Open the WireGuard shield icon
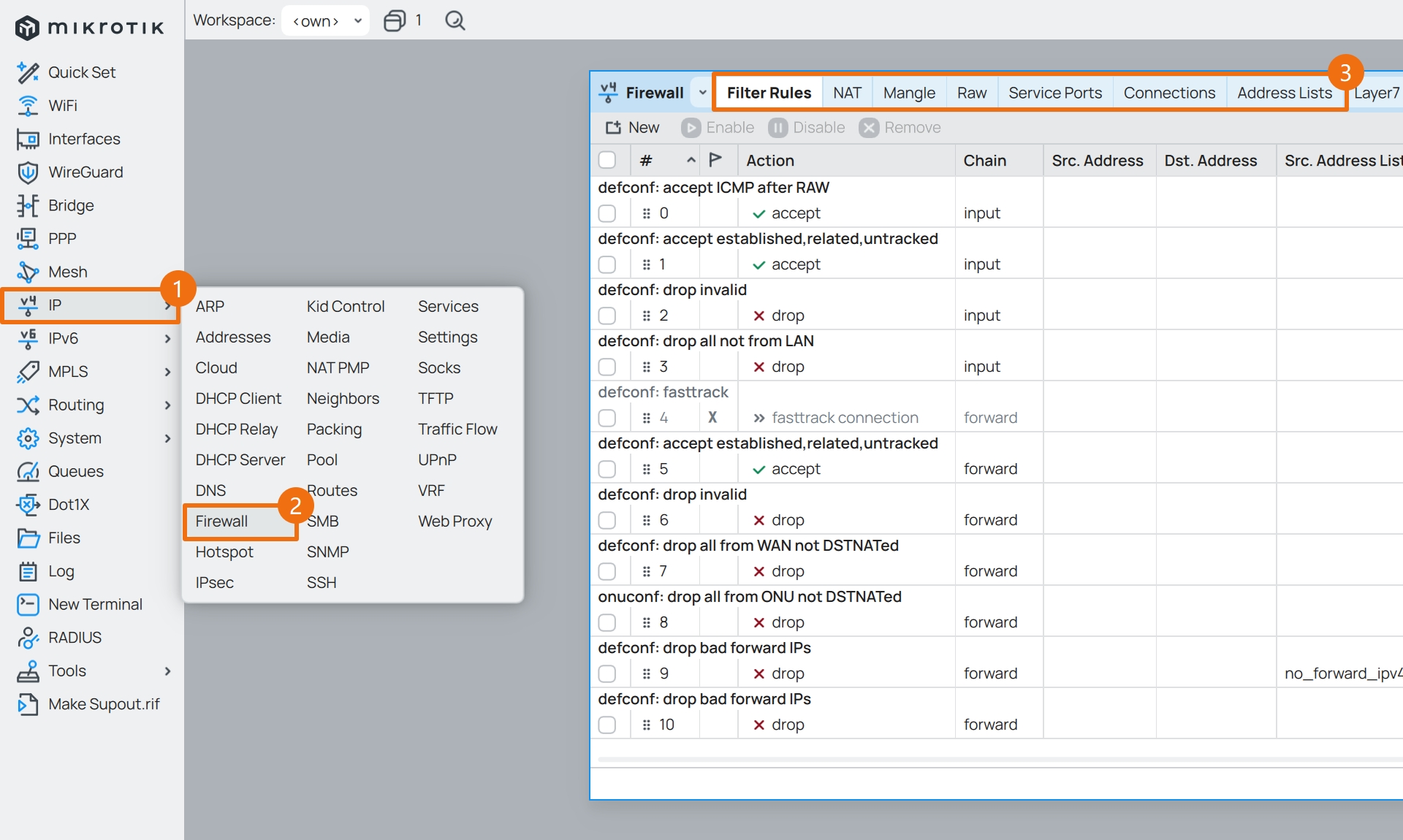This screenshot has height=840, width=1403. pyautogui.click(x=28, y=172)
